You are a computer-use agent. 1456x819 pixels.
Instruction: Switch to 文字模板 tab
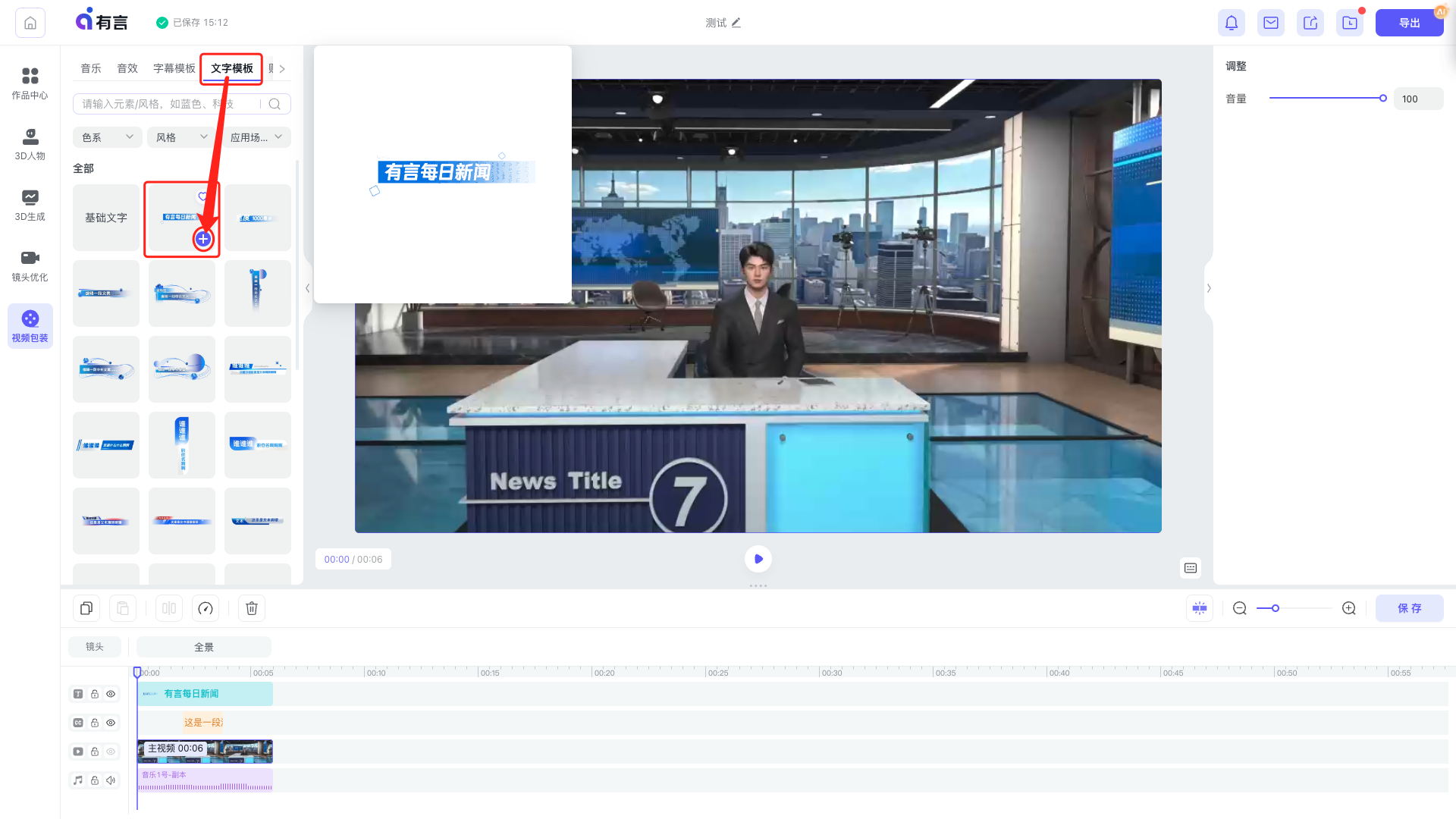(232, 68)
